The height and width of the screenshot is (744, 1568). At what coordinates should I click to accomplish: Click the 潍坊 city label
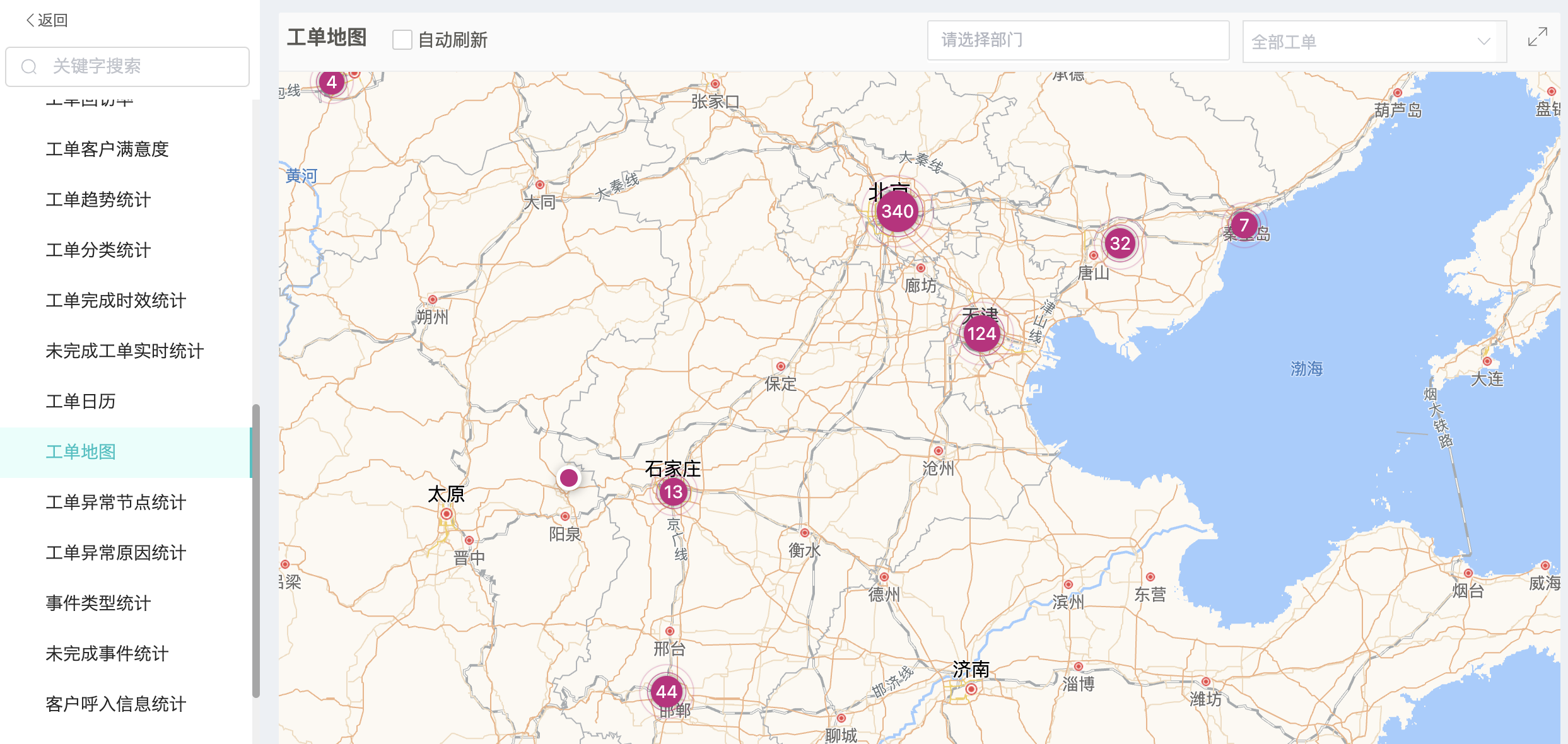pyautogui.click(x=1205, y=699)
